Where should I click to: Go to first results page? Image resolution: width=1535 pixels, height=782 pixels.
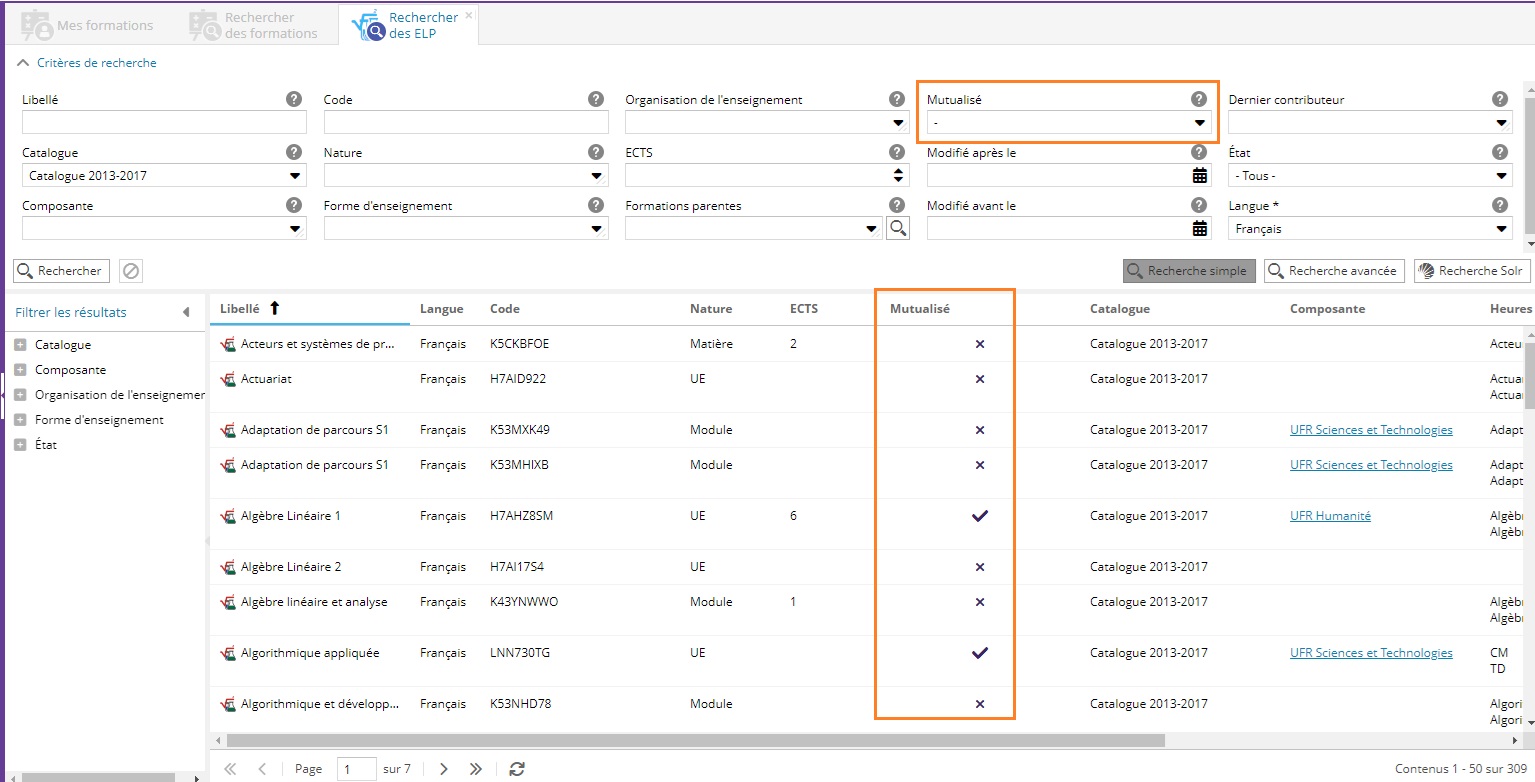point(230,769)
